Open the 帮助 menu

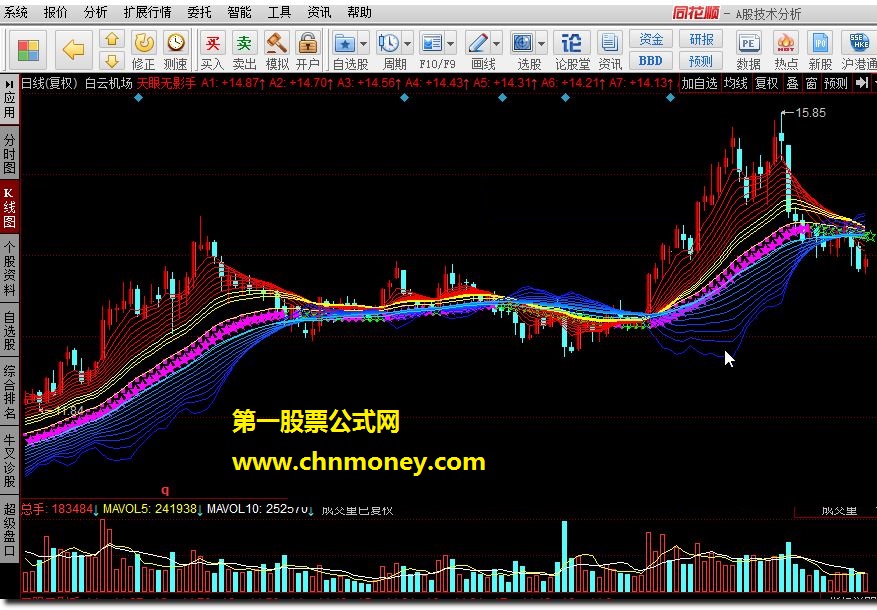[x=359, y=12]
